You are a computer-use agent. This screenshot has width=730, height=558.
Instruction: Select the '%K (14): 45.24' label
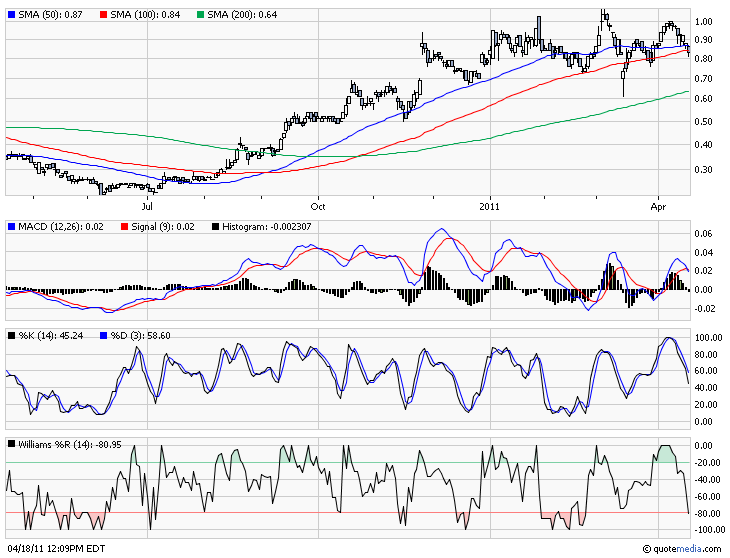51,336
